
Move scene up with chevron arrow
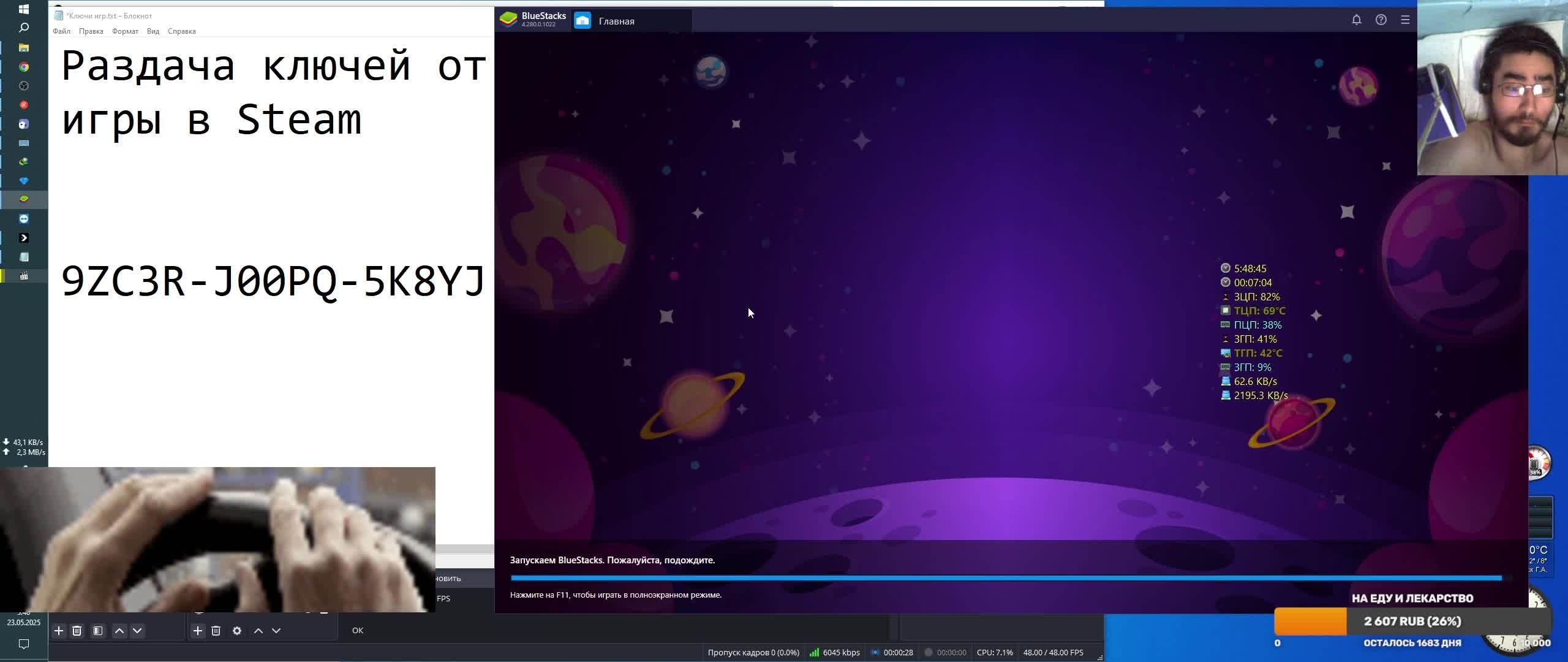click(x=119, y=630)
